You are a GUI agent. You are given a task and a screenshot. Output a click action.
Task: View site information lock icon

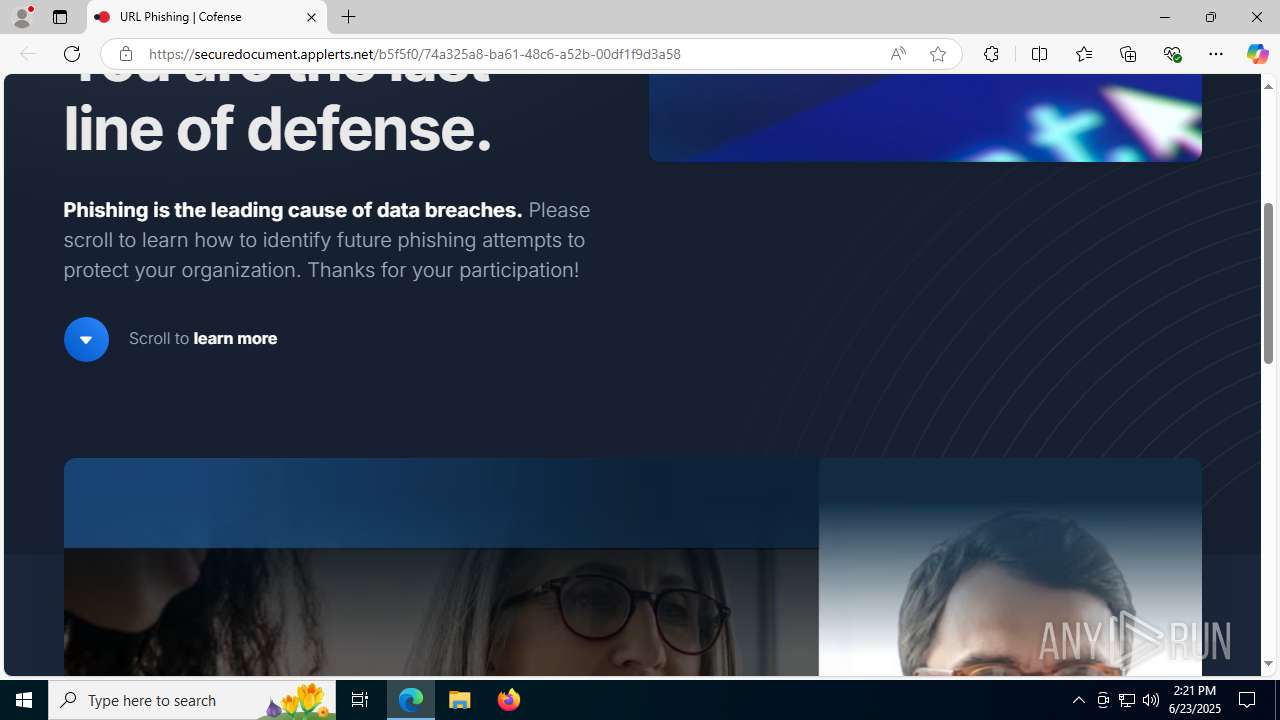coord(125,54)
